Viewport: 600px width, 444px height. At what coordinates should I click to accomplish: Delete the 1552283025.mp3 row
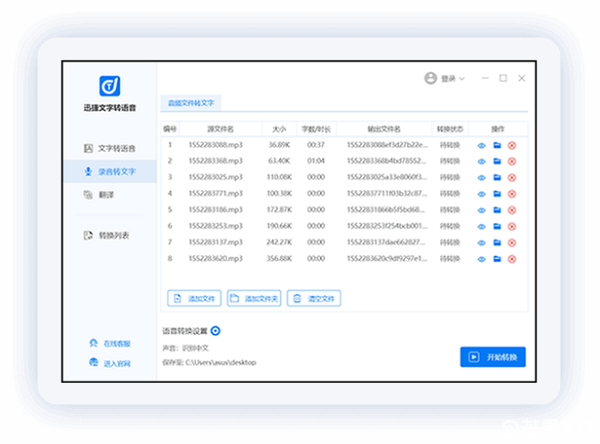[512, 178]
